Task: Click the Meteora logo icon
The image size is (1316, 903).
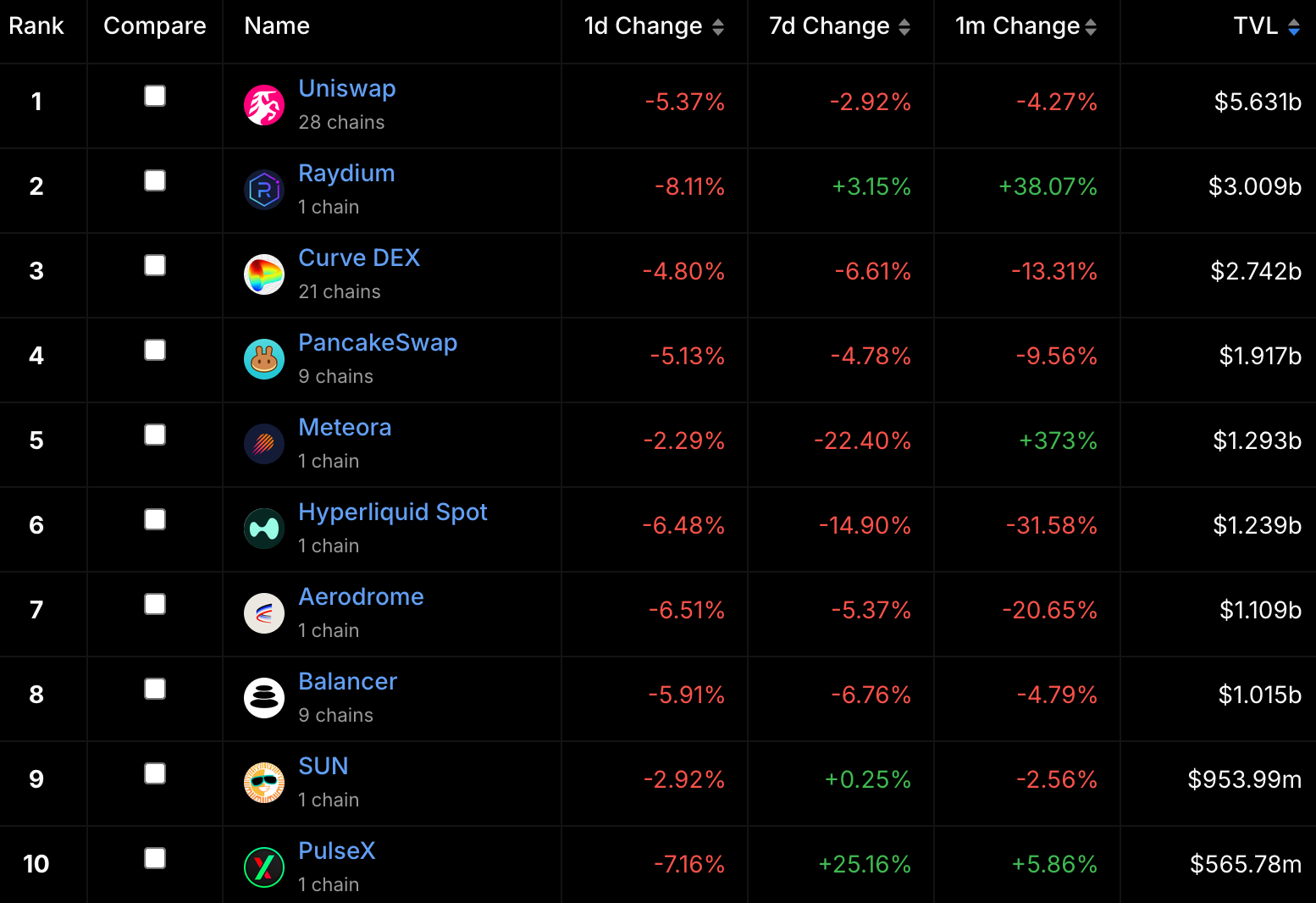Action: [264, 444]
